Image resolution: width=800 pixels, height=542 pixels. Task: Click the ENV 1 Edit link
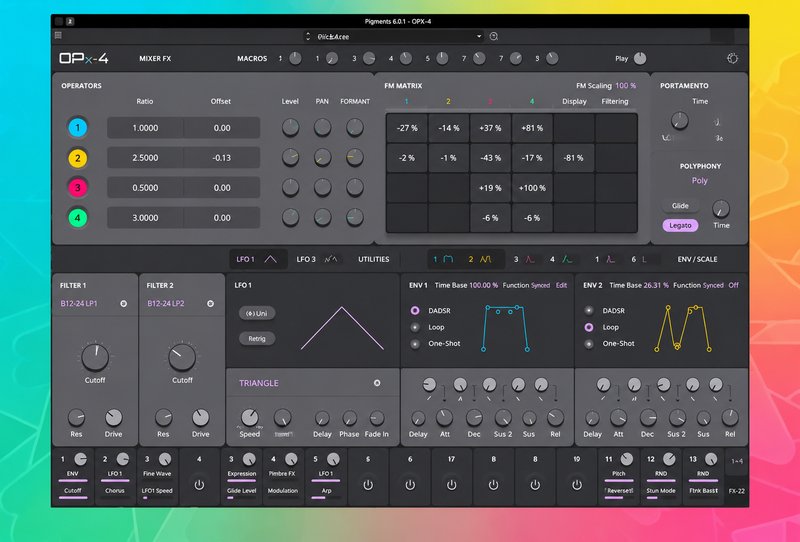561,285
